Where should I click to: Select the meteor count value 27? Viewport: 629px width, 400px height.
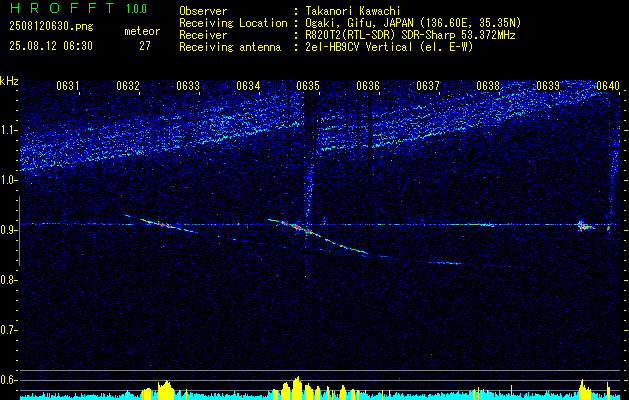[x=145, y=46]
